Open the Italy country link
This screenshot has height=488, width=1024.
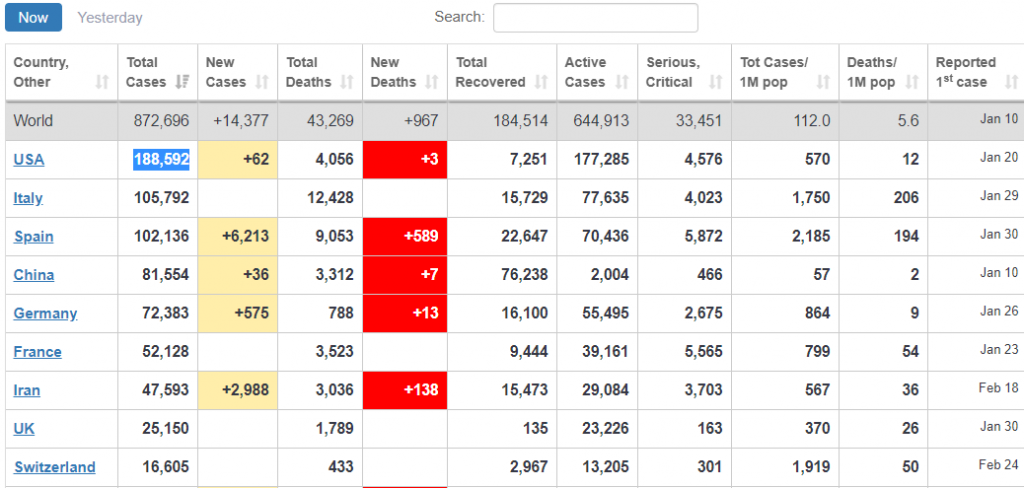[x=28, y=198]
